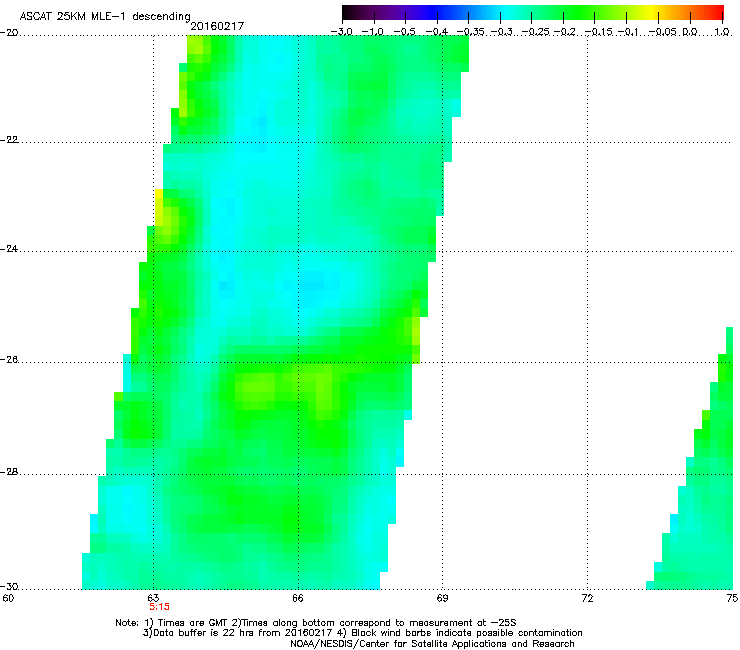Screen dimensions: 740x650
Task: Click the longitude axis label 72
Action: tap(587, 598)
